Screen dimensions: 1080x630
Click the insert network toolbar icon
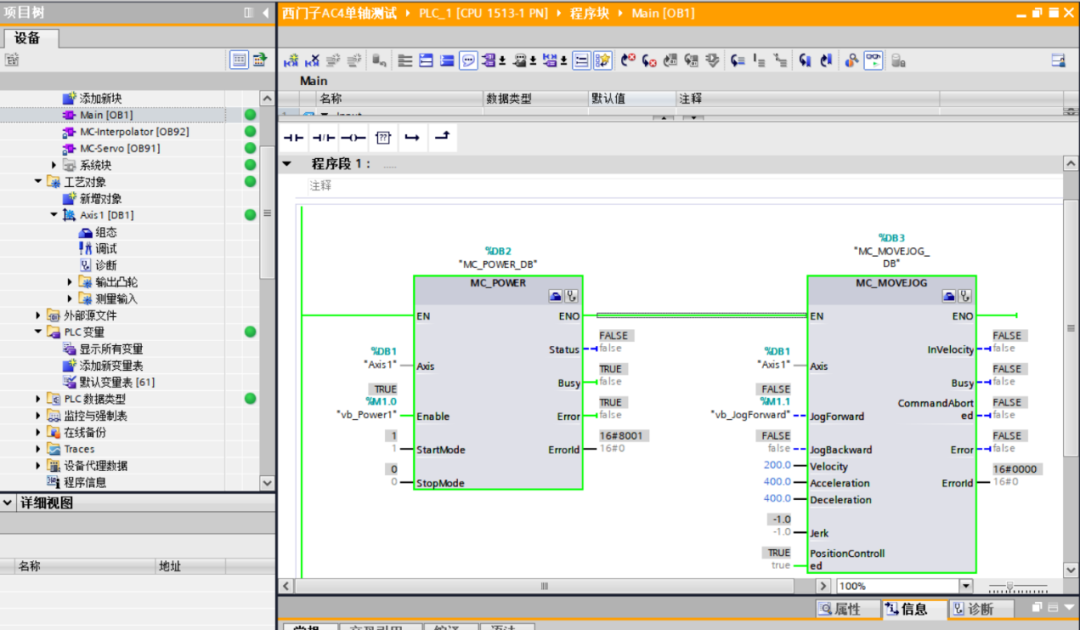tap(291, 60)
